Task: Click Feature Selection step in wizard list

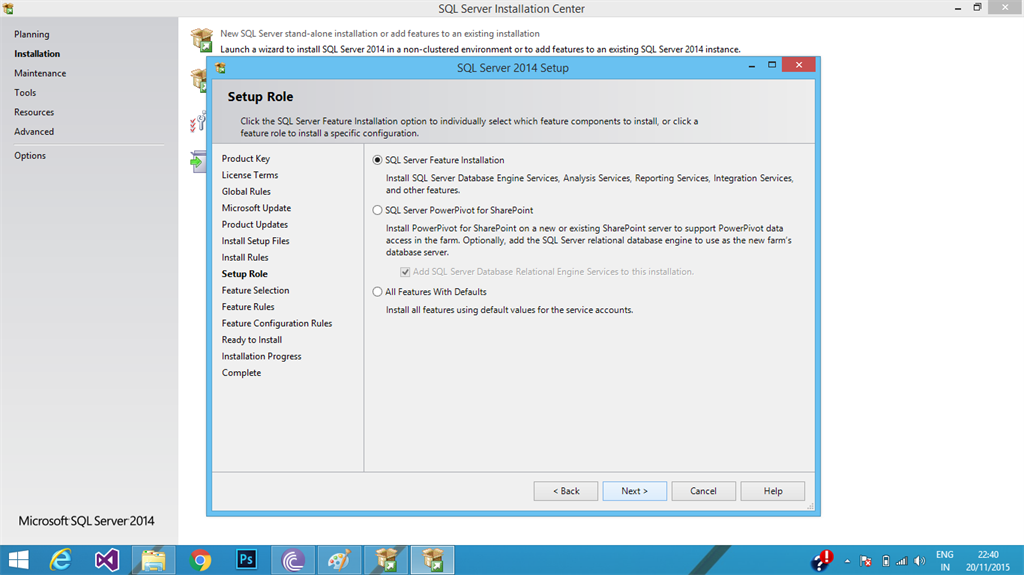Action: [x=255, y=290]
